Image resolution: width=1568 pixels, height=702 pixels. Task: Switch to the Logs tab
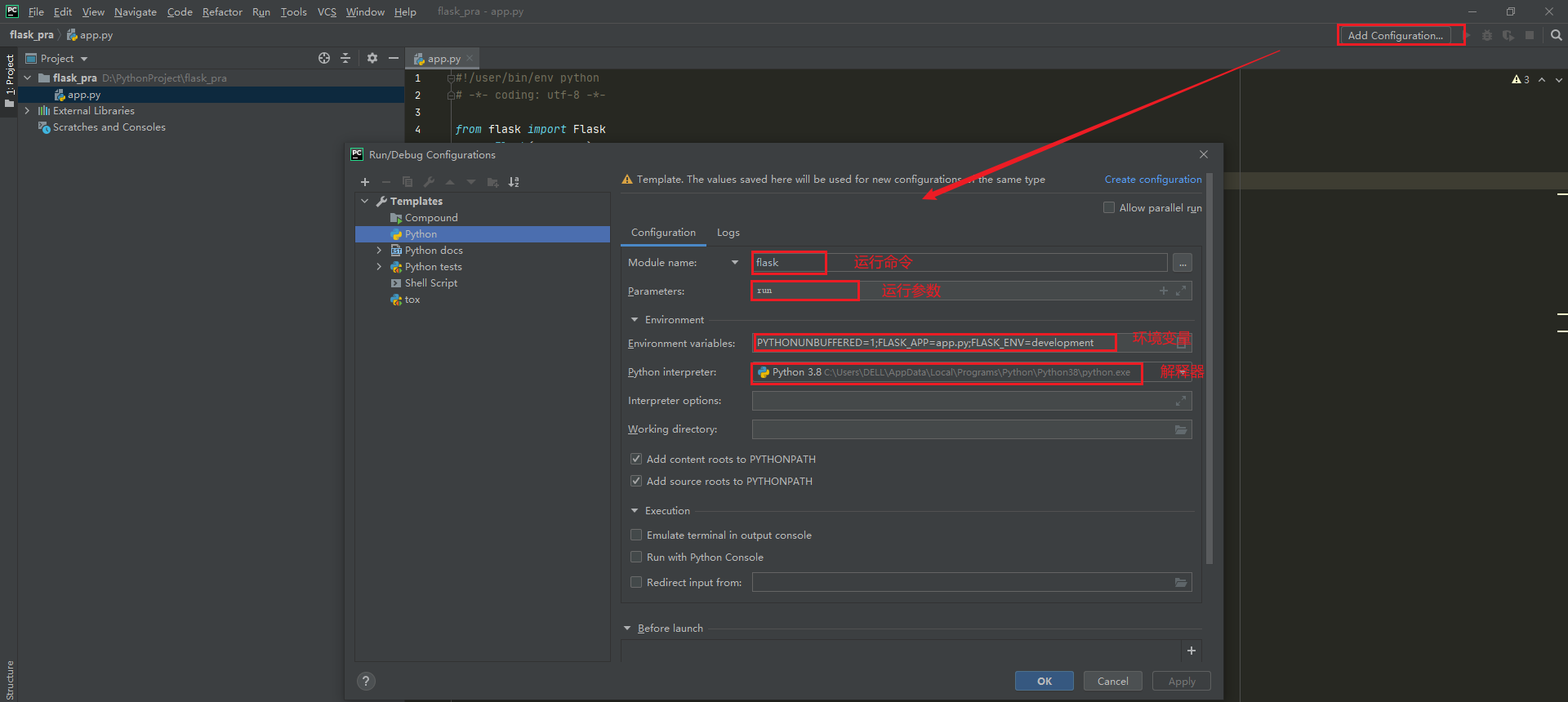tap(728, 233)
